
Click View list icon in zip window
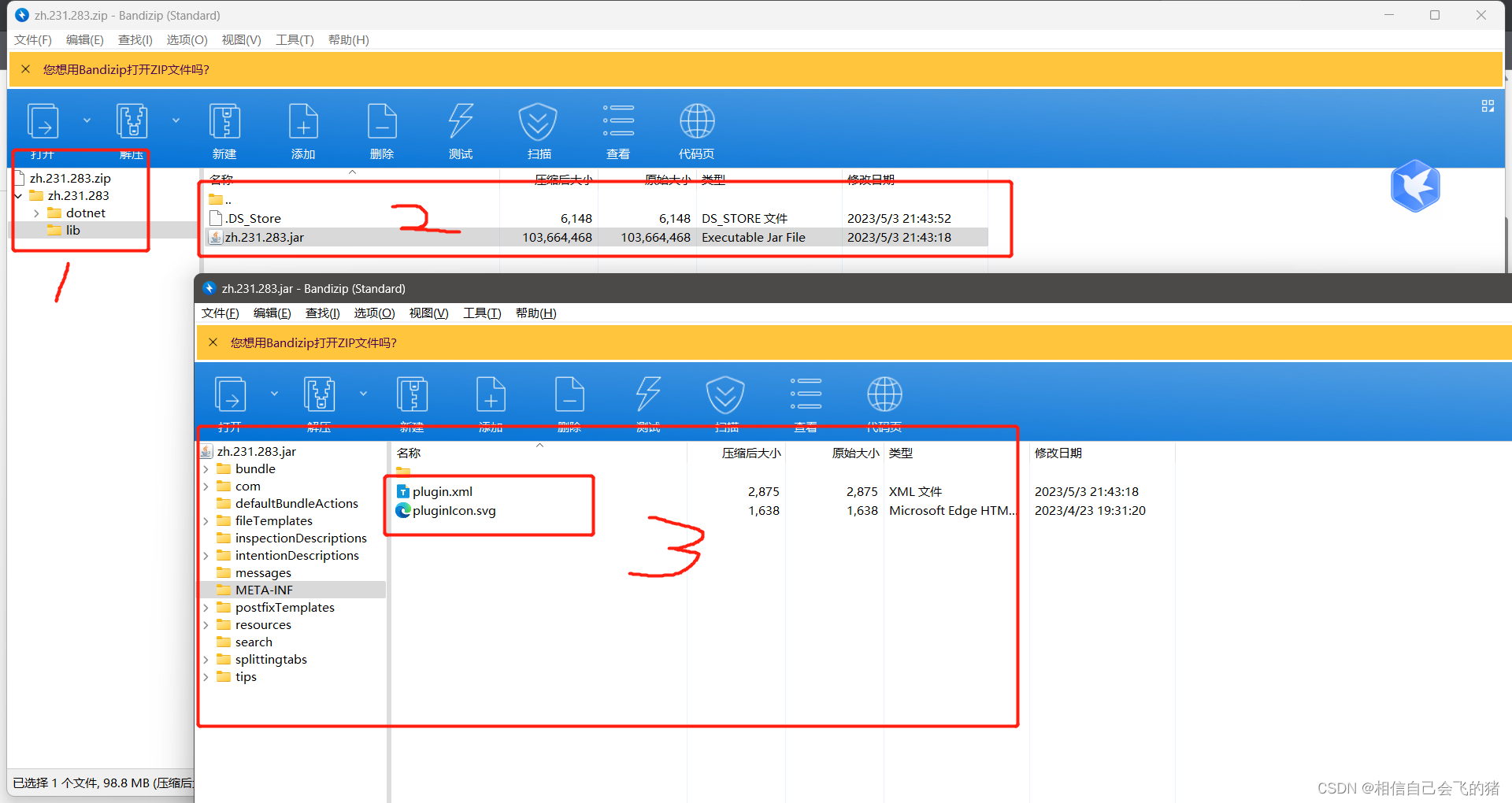618,120
